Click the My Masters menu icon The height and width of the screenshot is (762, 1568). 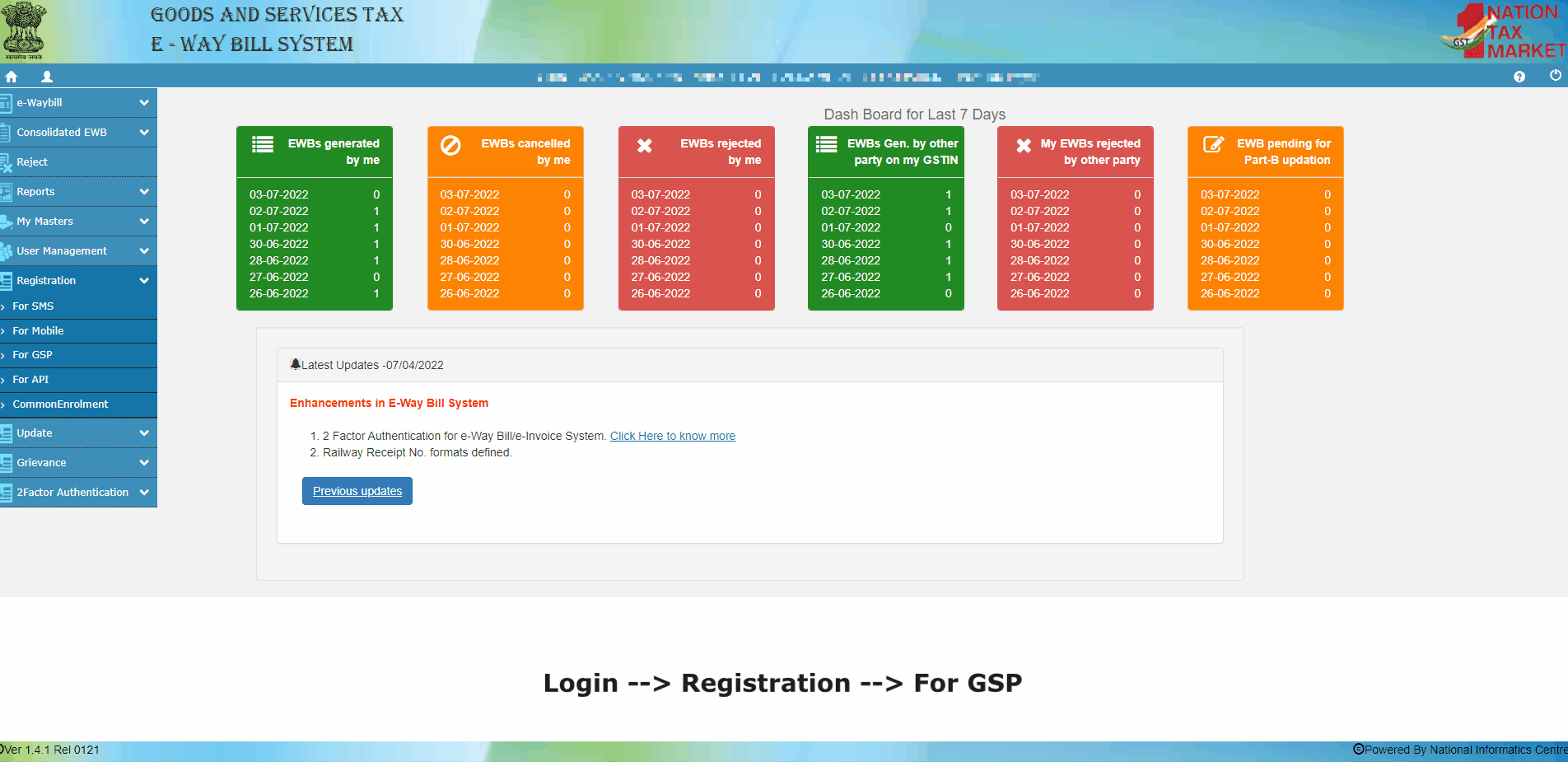pos(6,222)
